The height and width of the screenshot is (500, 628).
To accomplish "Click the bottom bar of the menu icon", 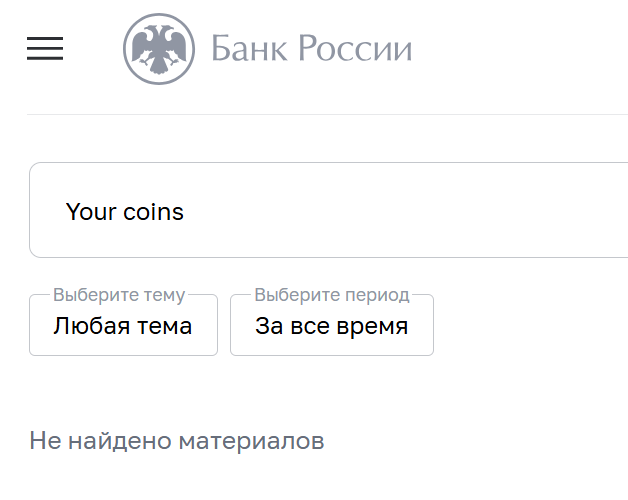I will (45, 59).
